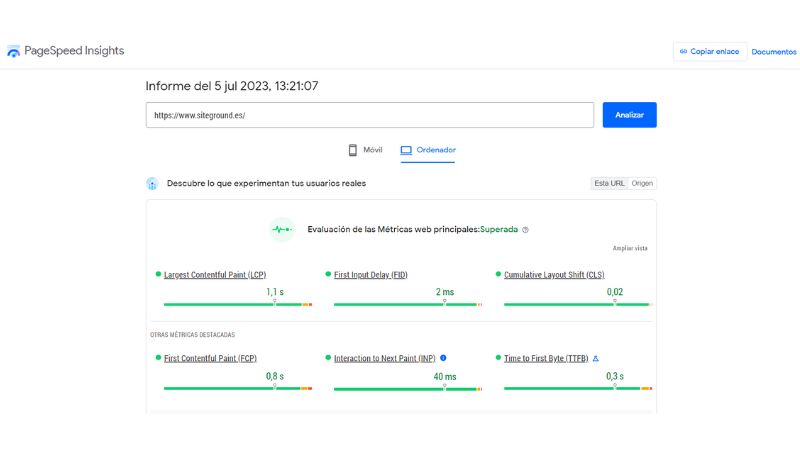
Task: Switch to the Ordenador tab
Action: (428, 150)
